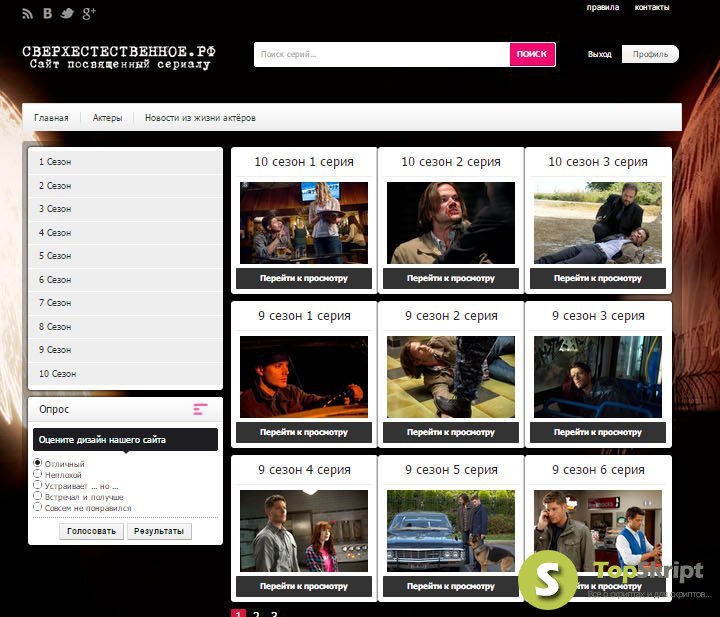
Task: Open '8 Сезон' in sidebar
Action: (x=125, y=327)
